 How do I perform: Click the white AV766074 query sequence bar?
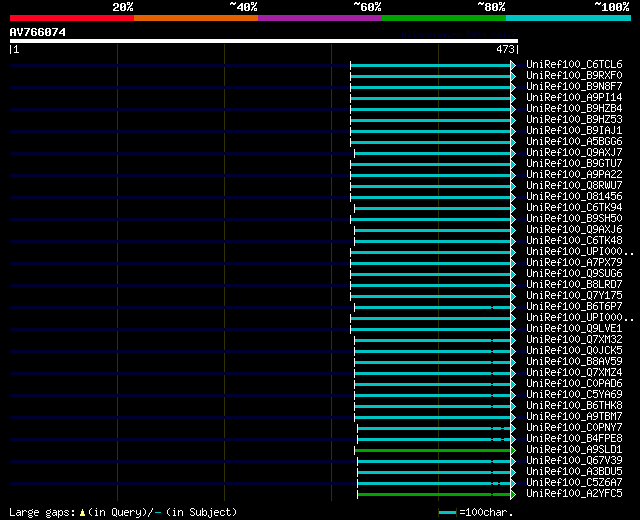264,41
